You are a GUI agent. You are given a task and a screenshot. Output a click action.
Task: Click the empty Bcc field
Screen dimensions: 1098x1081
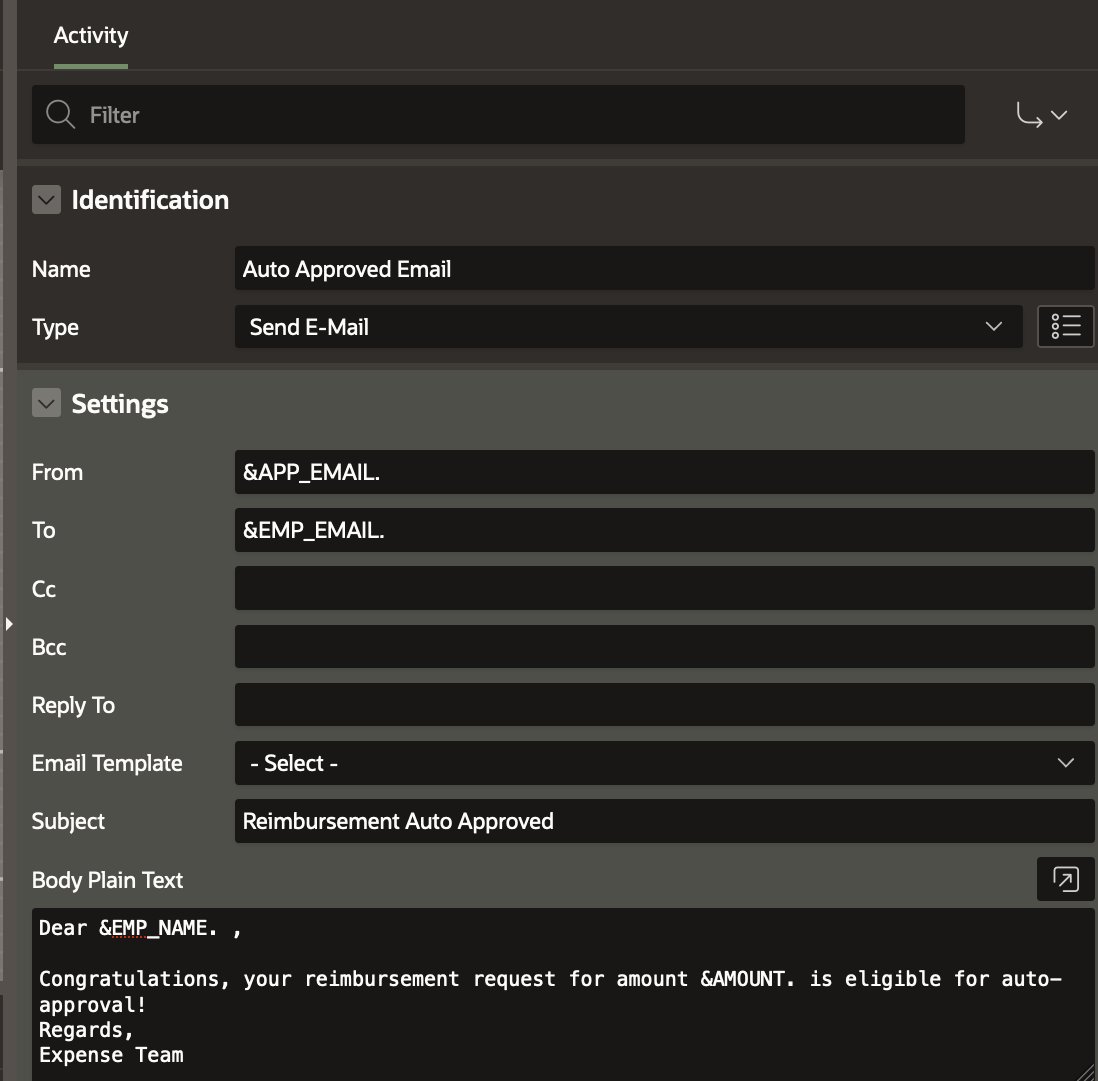point(664,647)
